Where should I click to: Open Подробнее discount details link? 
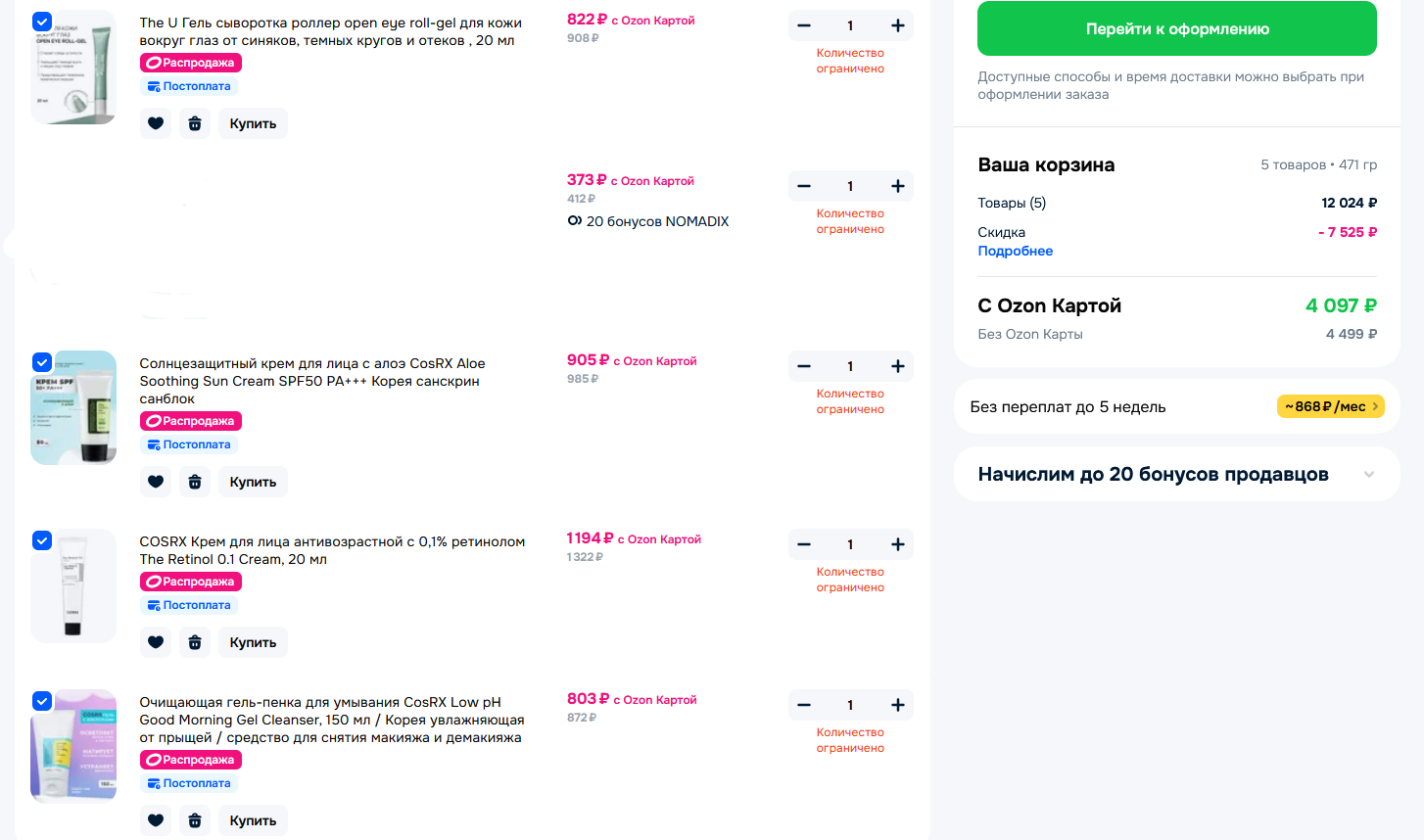point(1016,251)
